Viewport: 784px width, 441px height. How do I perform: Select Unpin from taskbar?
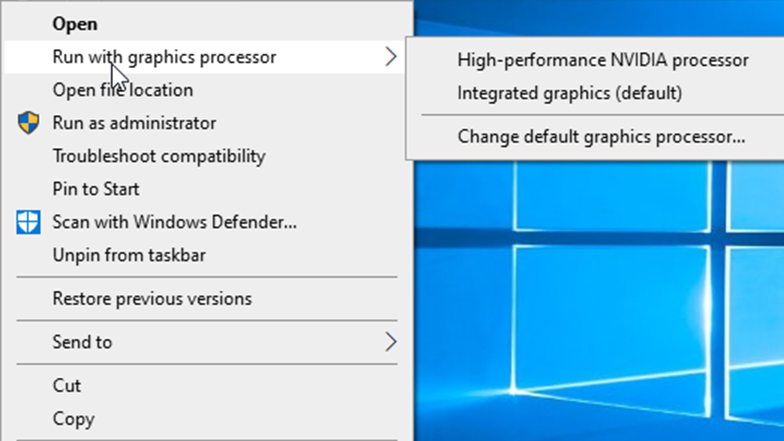pyautogui.click(x=129, y=255)
